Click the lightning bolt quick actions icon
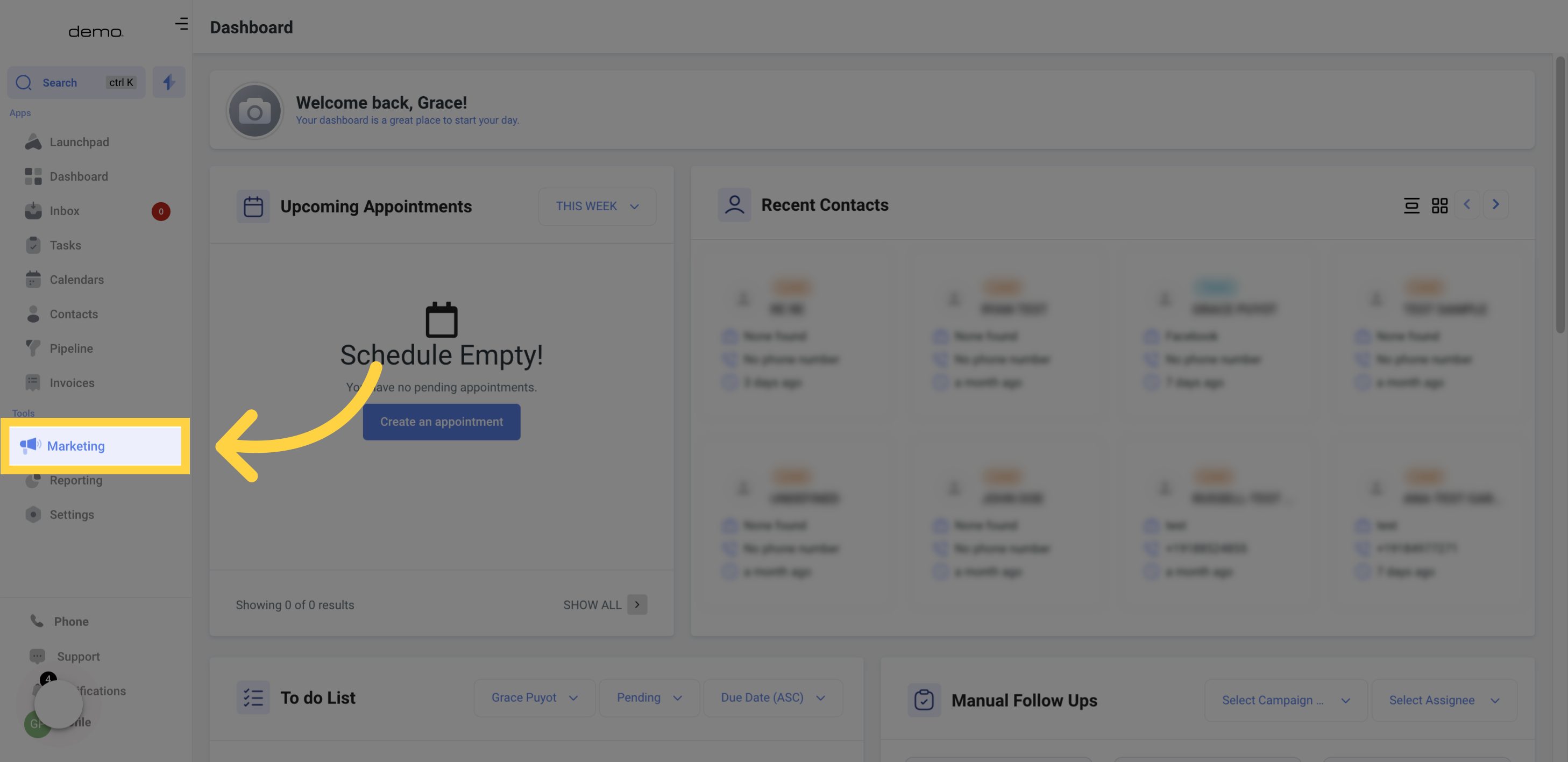This screenshot has height=762, width=1568. [168, 82]
